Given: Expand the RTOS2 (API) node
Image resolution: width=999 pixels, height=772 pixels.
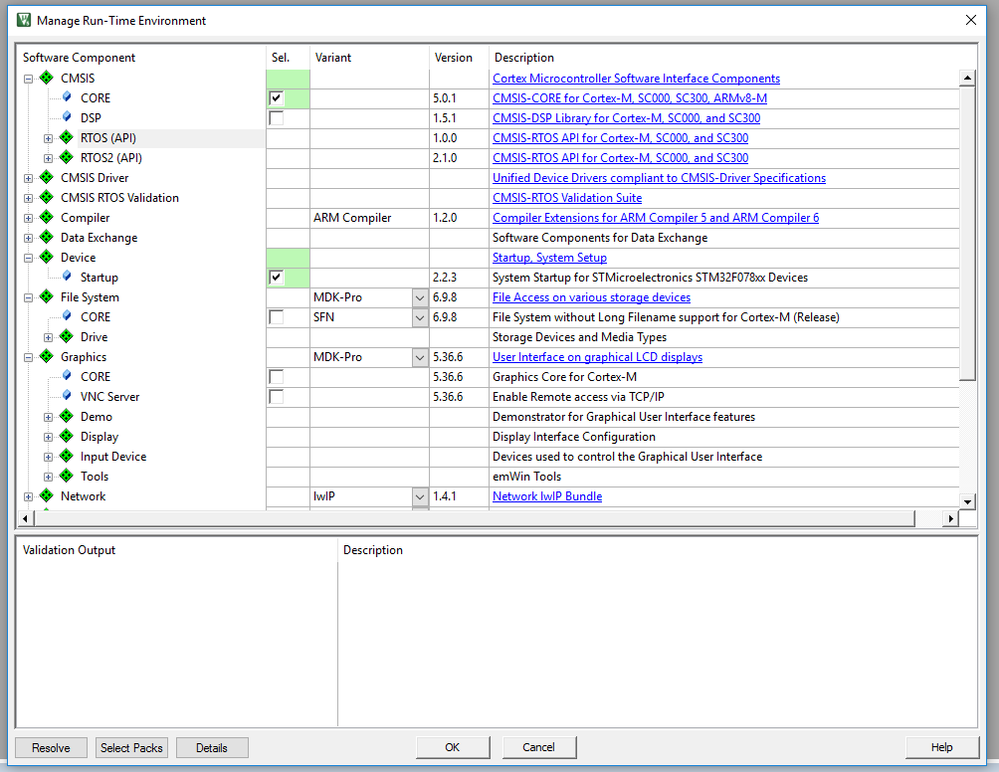Looking at the screenshot, I should pos(48,158).
